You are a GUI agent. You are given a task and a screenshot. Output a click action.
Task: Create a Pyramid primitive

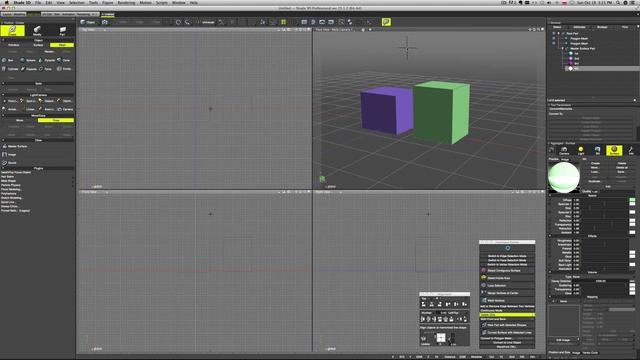(x=47, y=60)
